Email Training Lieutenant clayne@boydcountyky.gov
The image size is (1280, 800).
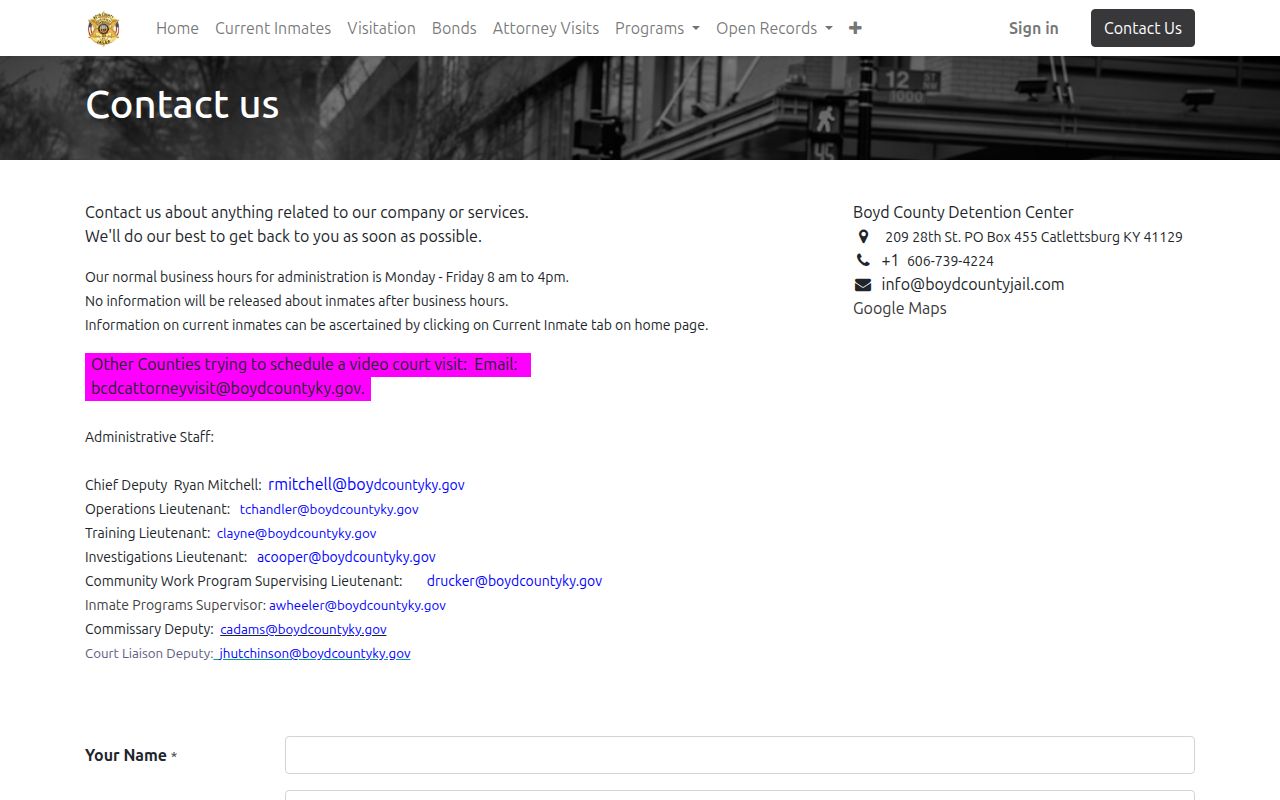[297, 533]
